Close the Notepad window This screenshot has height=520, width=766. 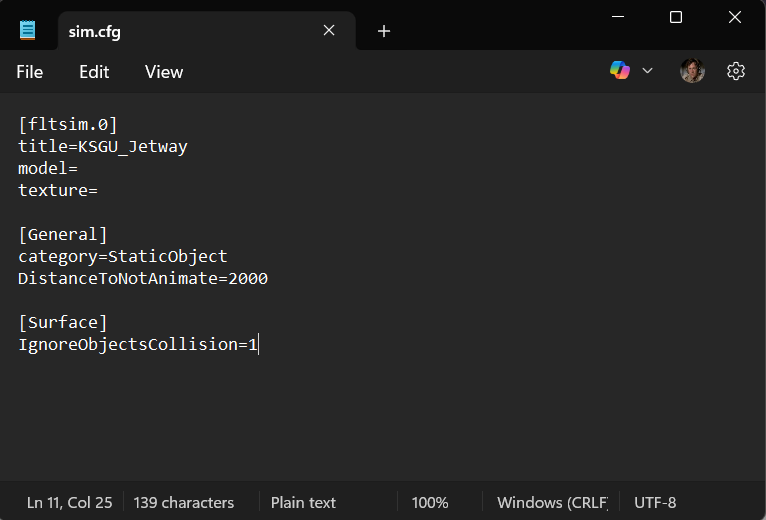pos(735,17)
